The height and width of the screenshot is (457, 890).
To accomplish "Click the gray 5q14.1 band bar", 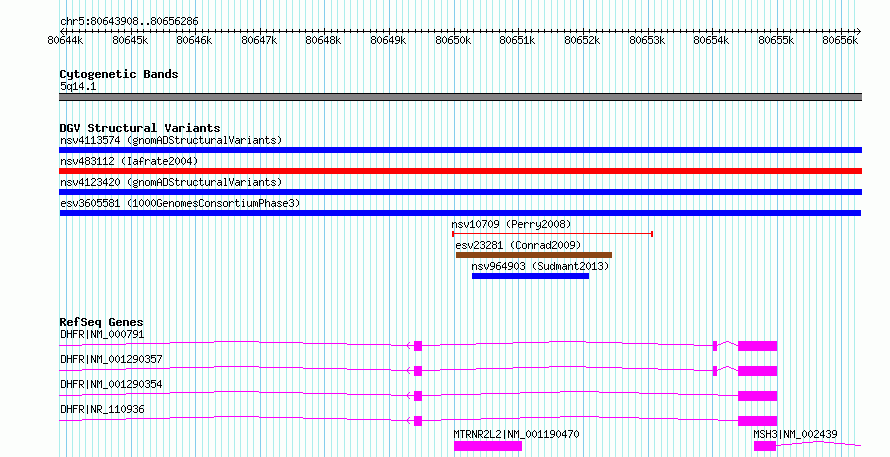I will [460, 97].
